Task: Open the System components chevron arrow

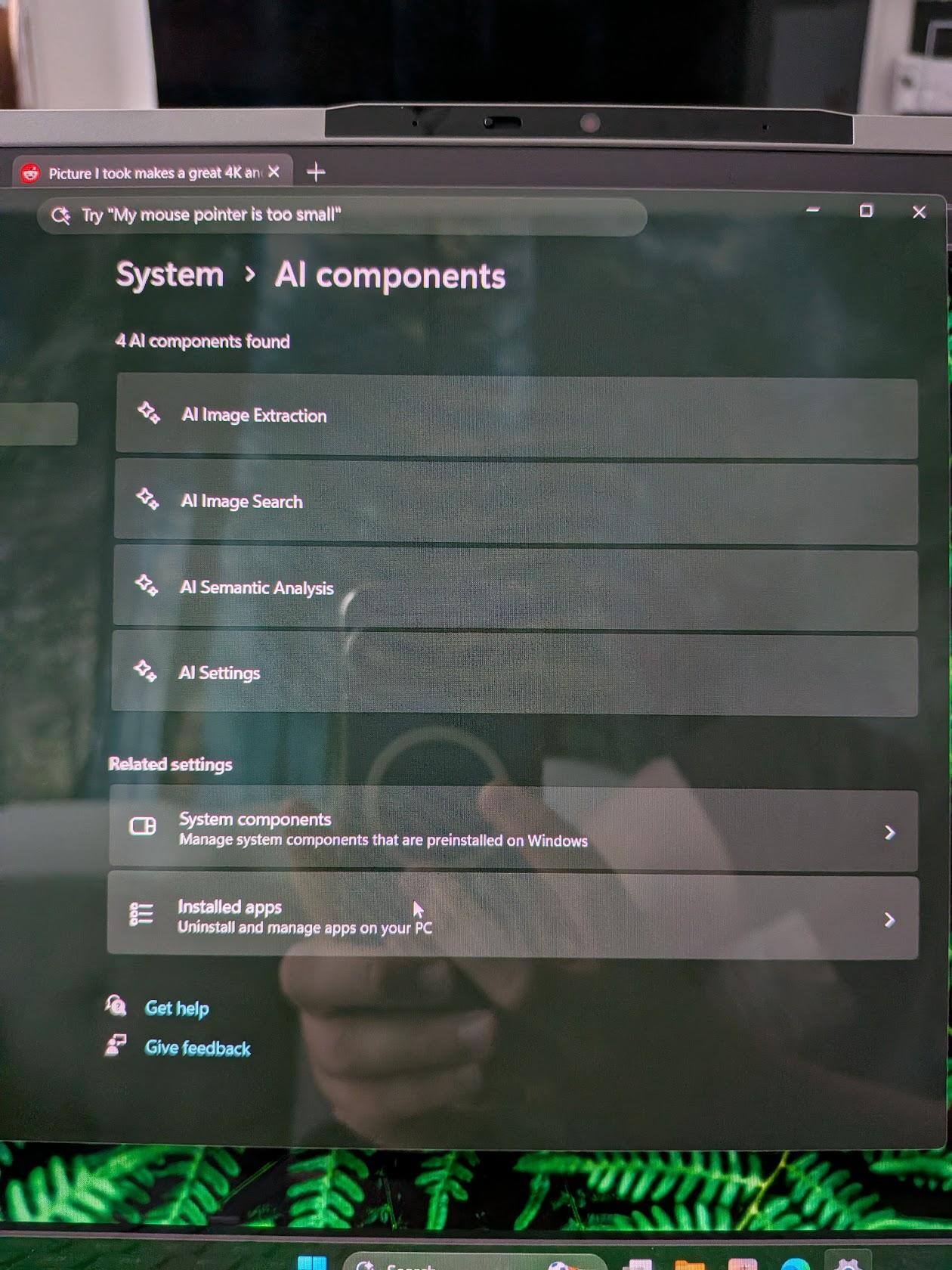Action: [x=889, y=832]
